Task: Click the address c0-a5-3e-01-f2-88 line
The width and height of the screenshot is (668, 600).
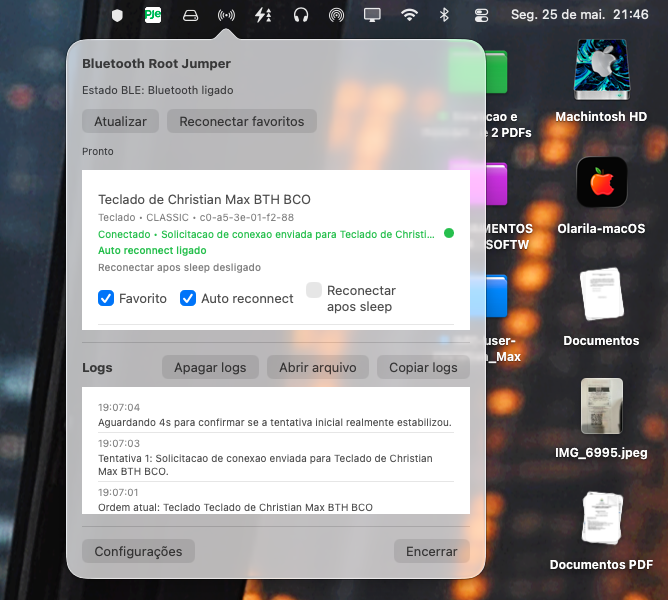Action: 196,217
